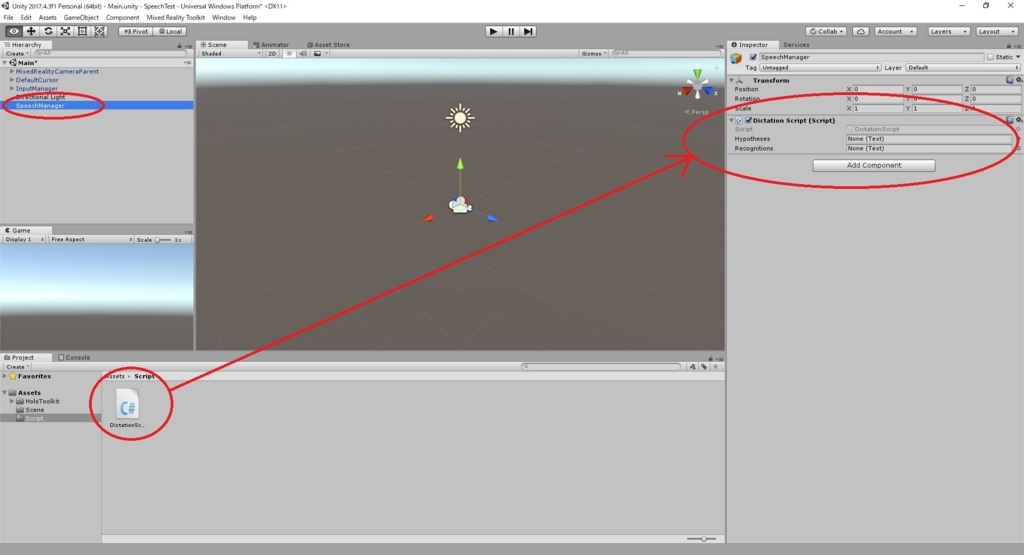This screenshot has width=1024, height=555.
Task: Click the Pause button
Action: (511, 31)
